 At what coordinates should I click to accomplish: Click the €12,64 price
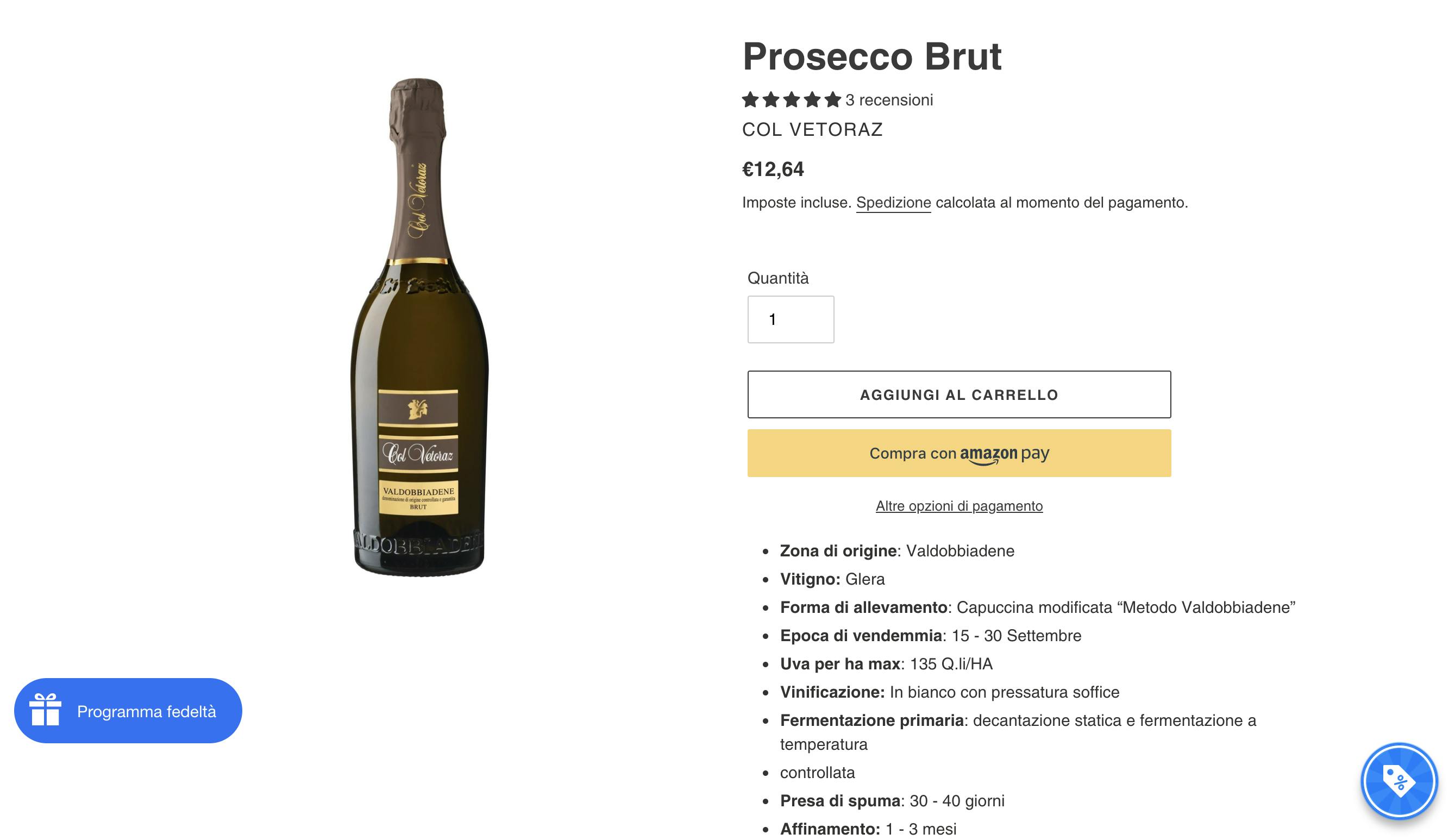pos(773,170)
